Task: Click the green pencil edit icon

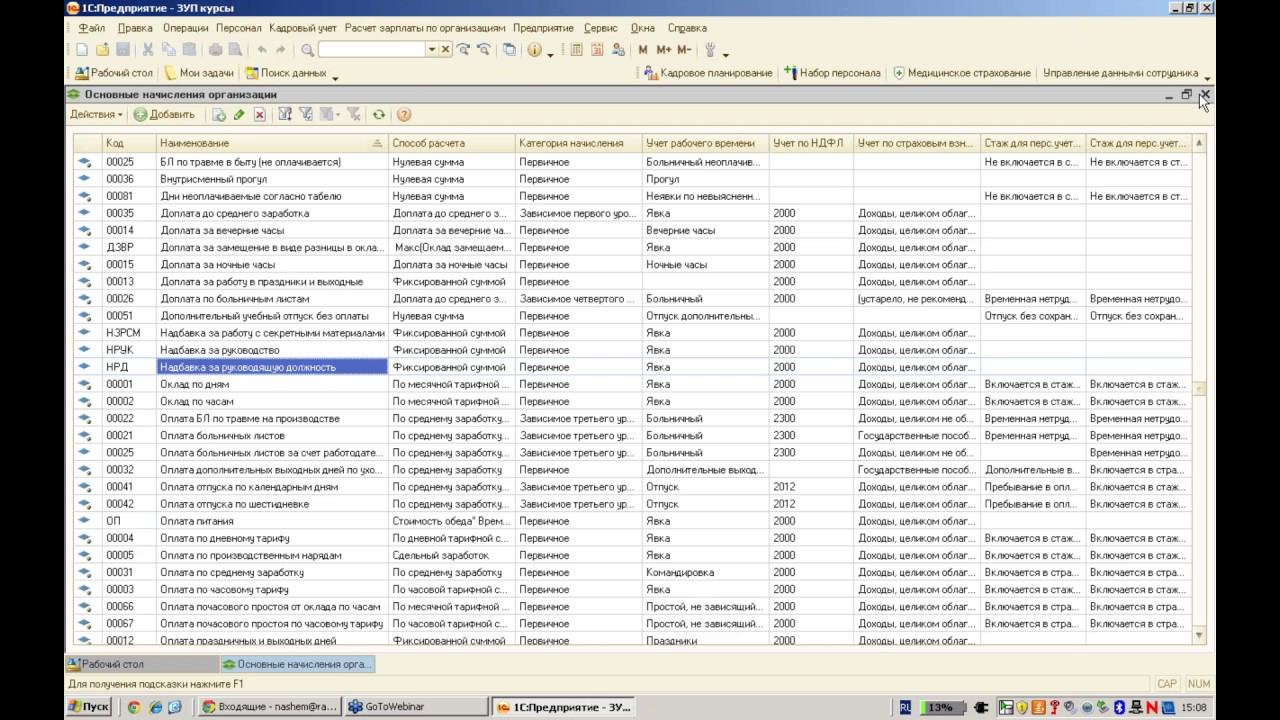Action: click(x=239, y=115)
